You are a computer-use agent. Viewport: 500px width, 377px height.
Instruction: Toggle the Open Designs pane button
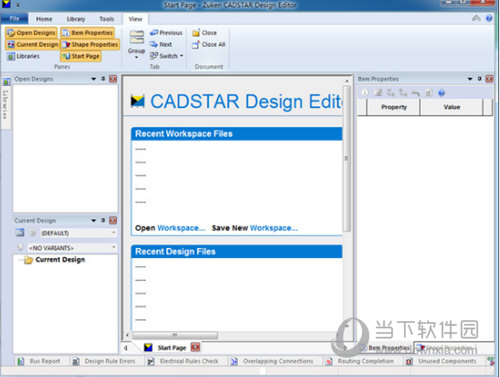pos(31,33)
